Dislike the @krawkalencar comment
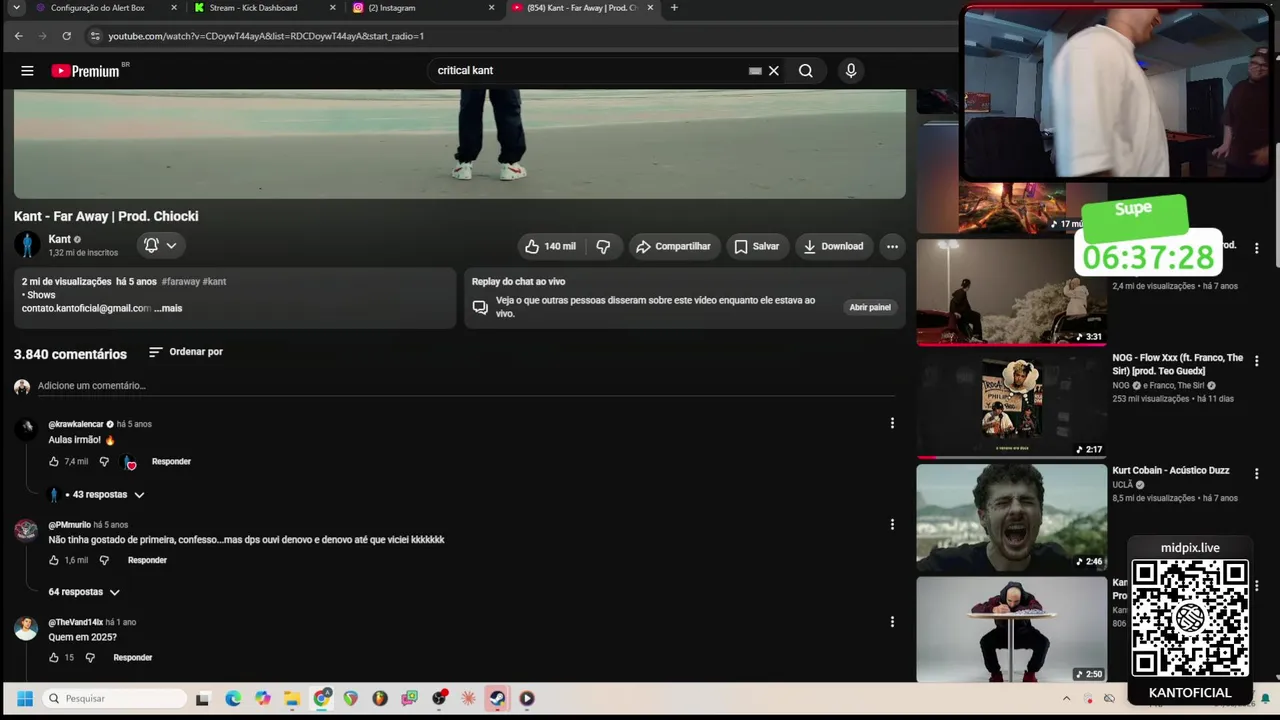Screen dimensions: 1280x720 (x=104, y=461)
